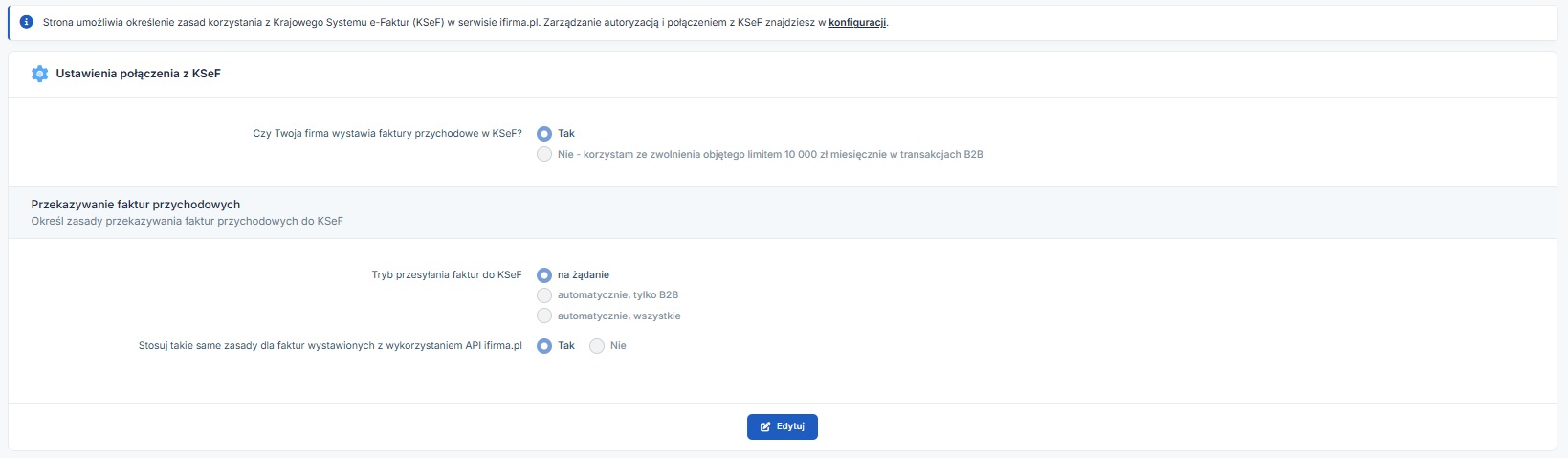
Task: Choose 'automatycznie, tylko B2B' sending mode
Action: click(x=544, y=295)
